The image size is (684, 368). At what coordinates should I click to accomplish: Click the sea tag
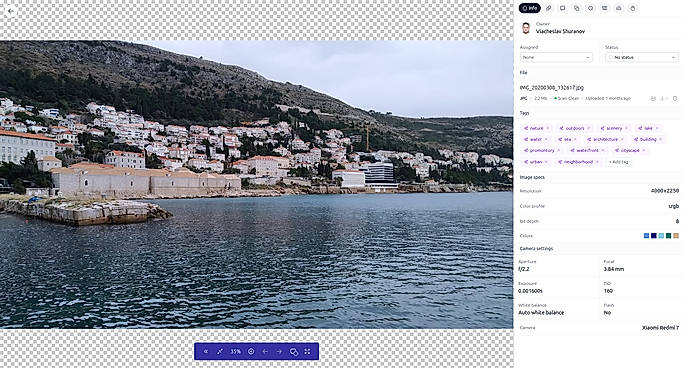pyautogui.click(x=568, y=139)
